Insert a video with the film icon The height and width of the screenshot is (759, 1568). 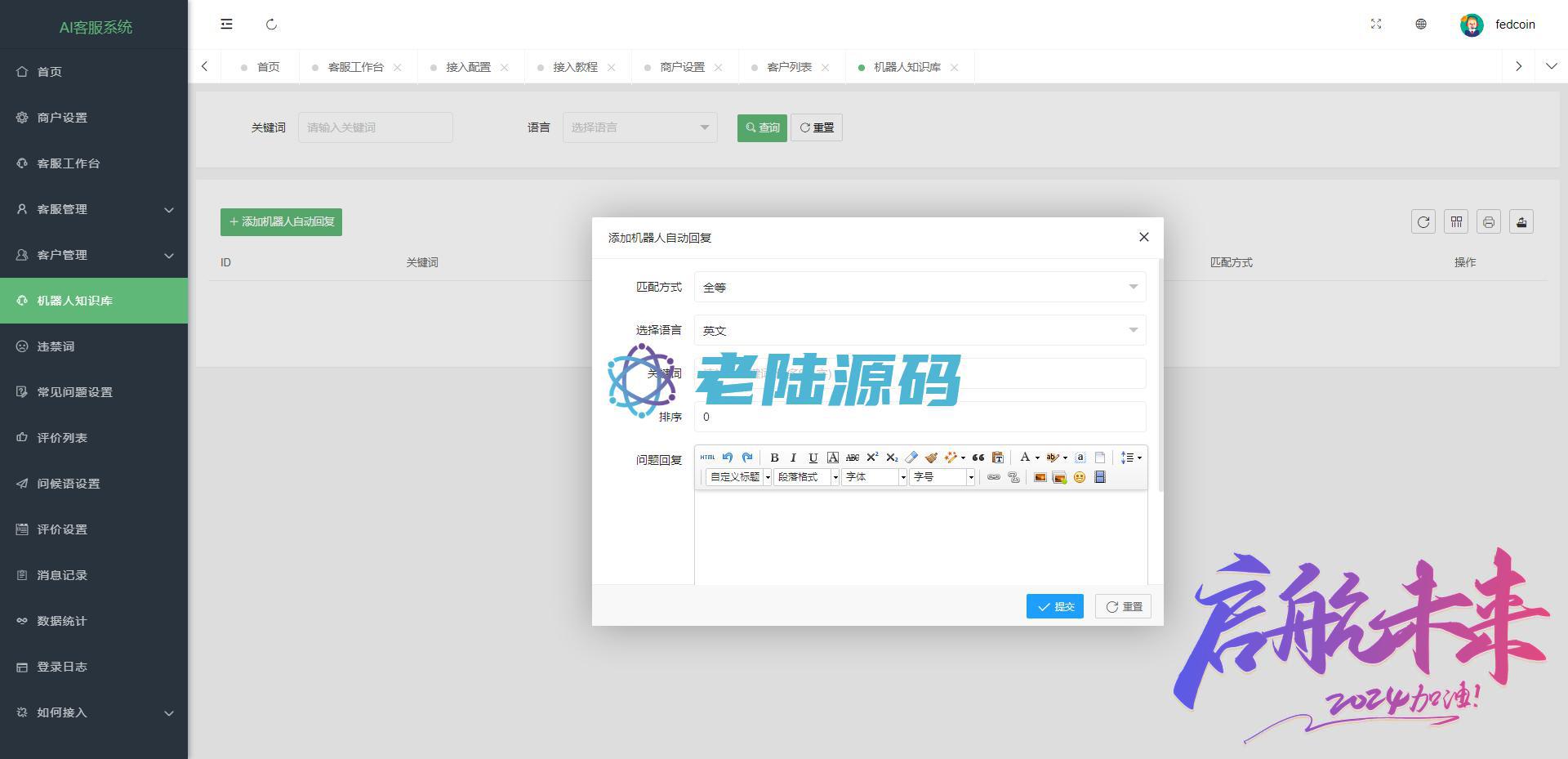click(1100, 477)
